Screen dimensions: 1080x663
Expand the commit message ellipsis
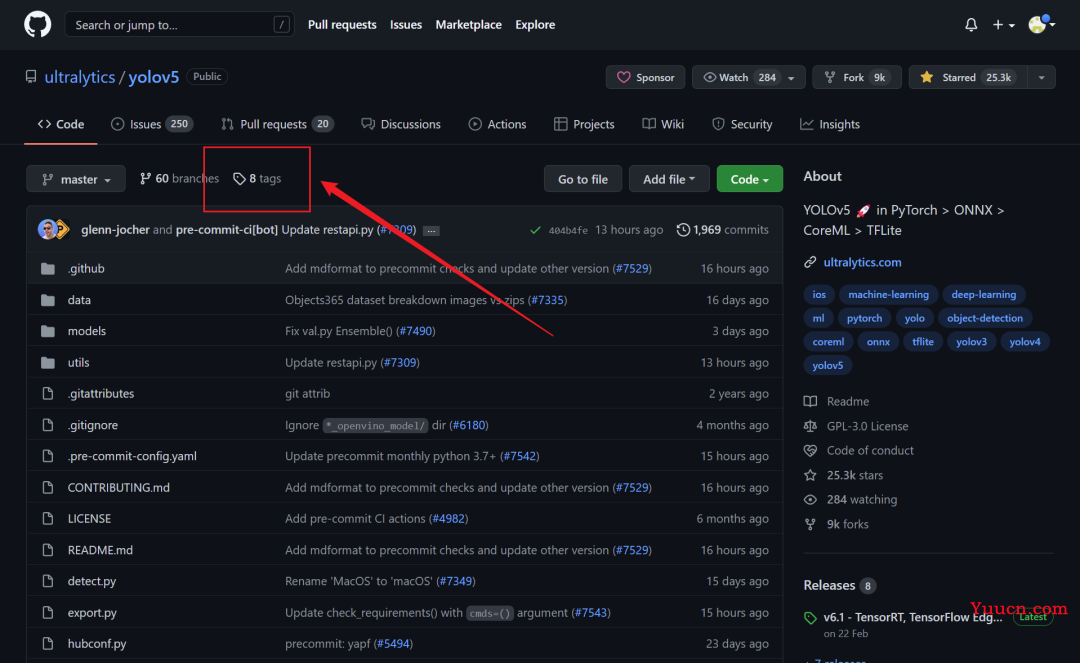(x=431, y=231)
